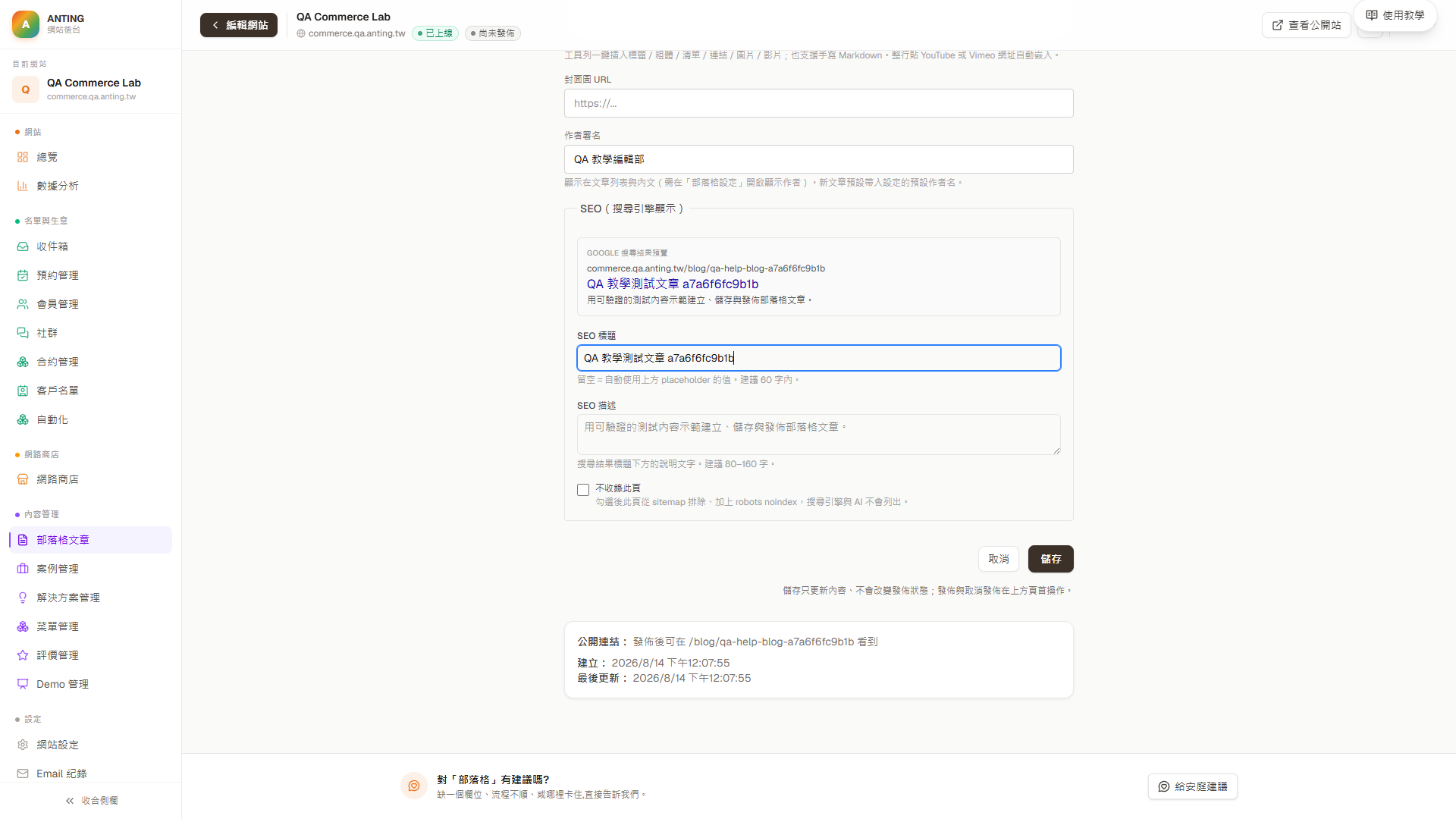Go to 會員管理 menu item

coord(91,304)
